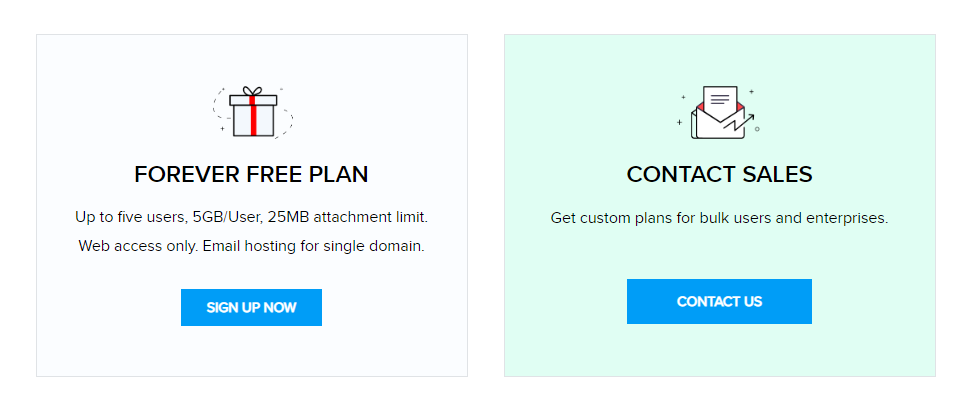Click the small circle beside envelope icon
Screen dimensions: 979x412
click(x=757, y=129)
